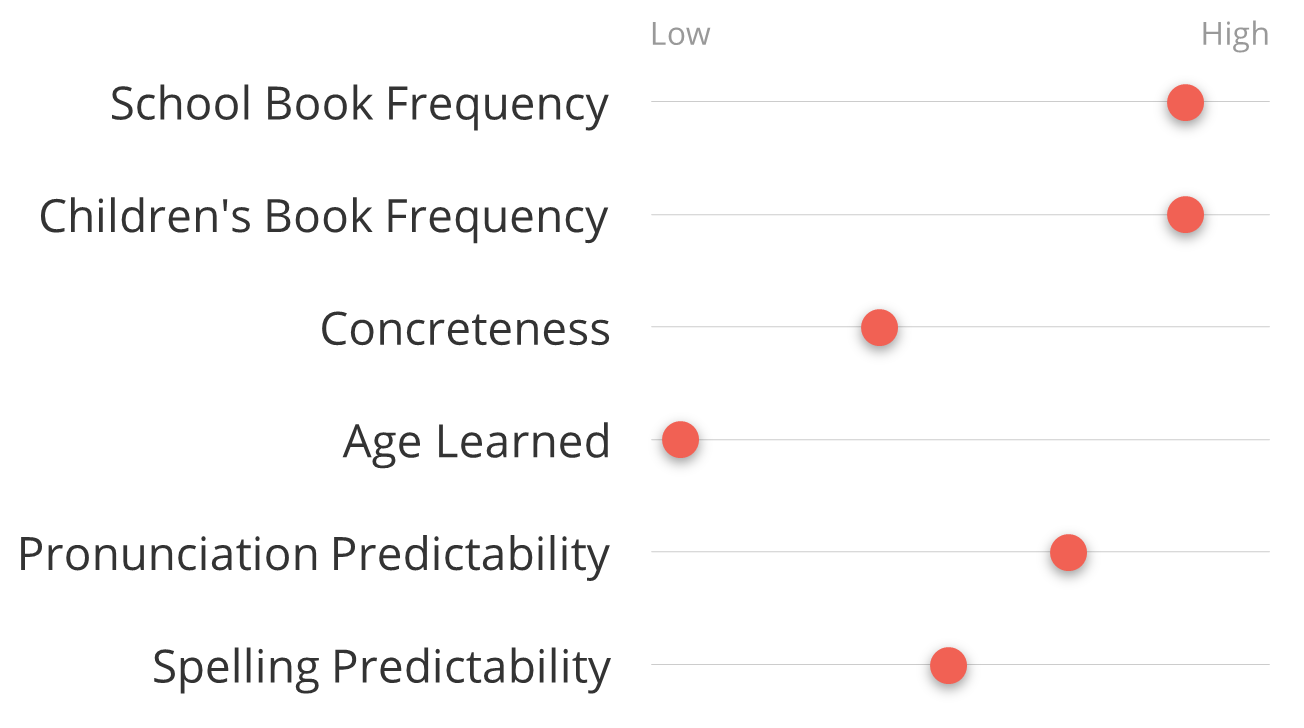Screen dimensions: 1304x728
Task: Click the Concreteness track line
Action: 960,327
